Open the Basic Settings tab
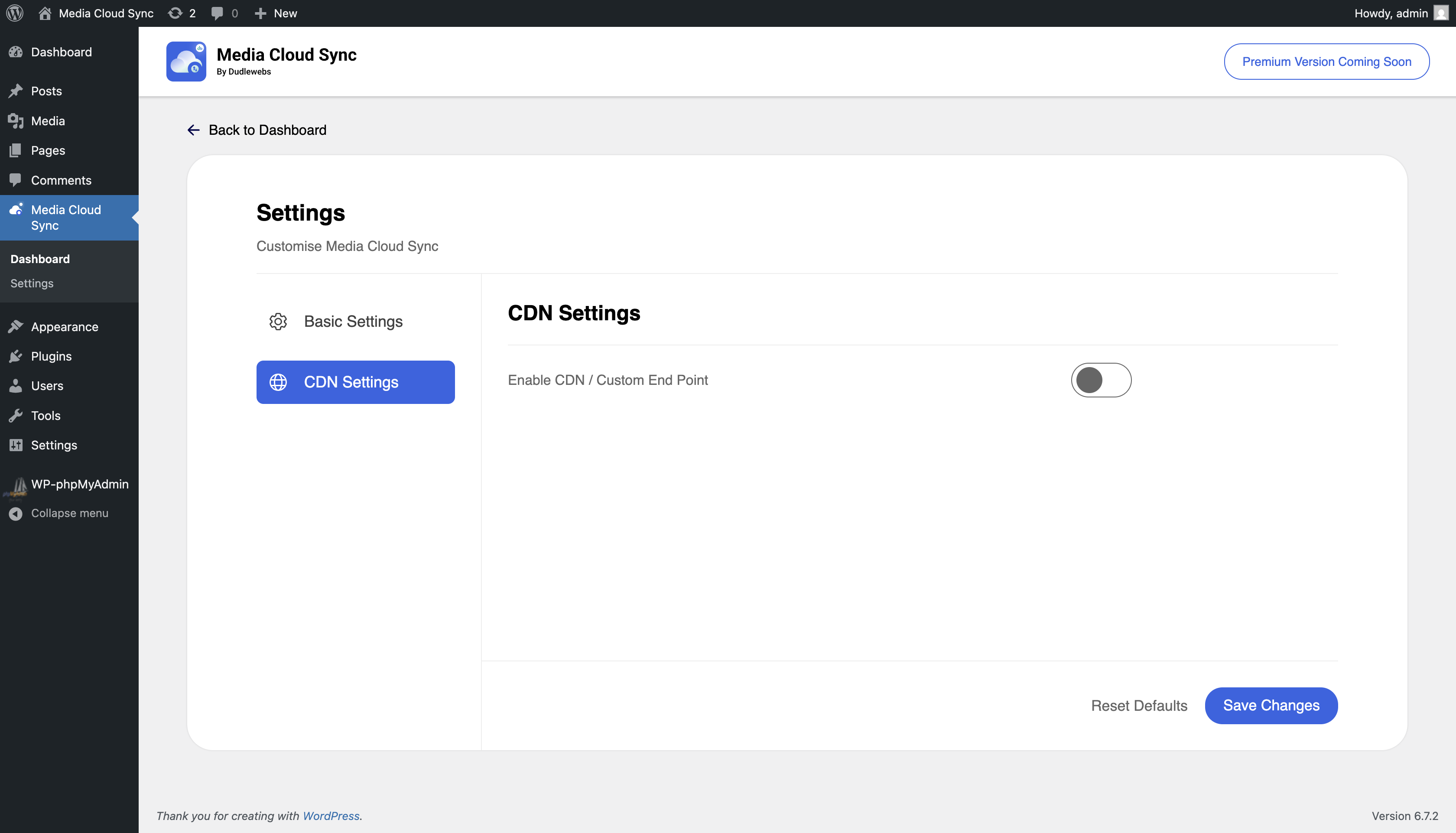Viewport: 1456px width, 833px height. click(355, 322)
